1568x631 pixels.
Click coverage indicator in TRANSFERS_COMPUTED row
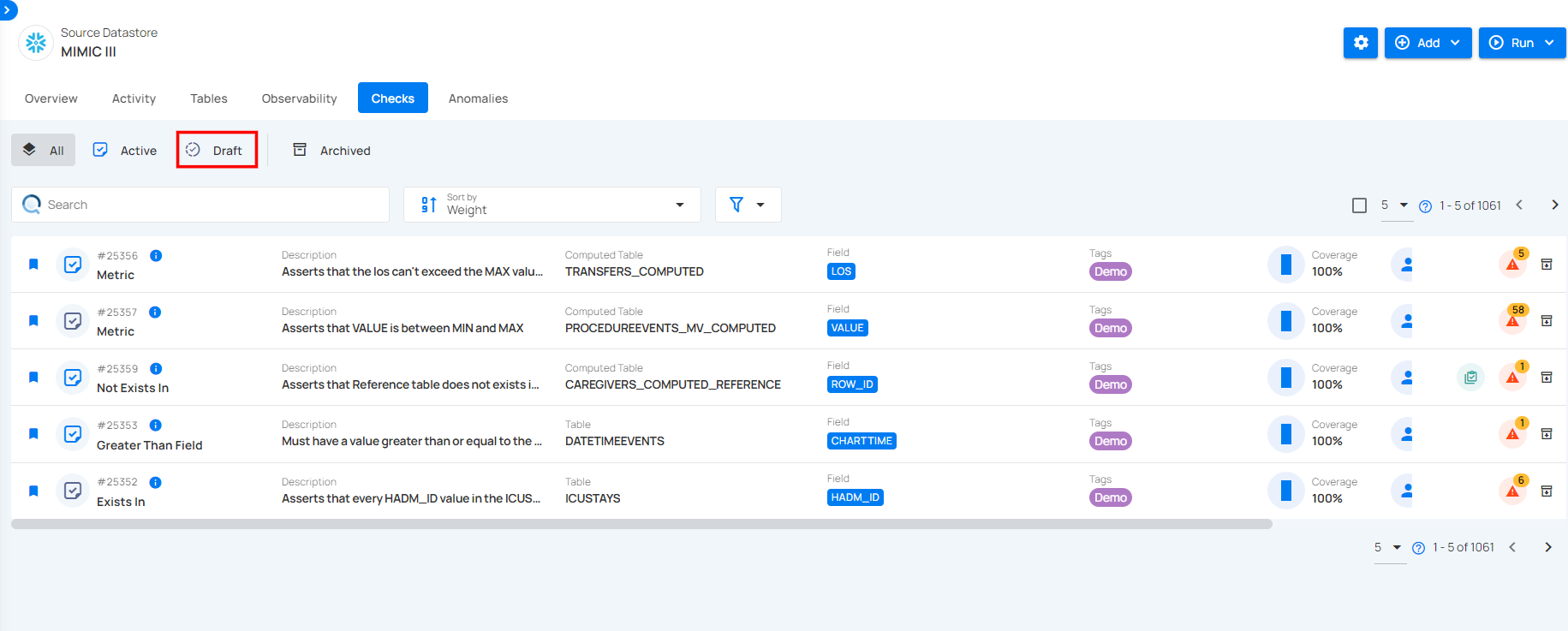(1285, 265)
